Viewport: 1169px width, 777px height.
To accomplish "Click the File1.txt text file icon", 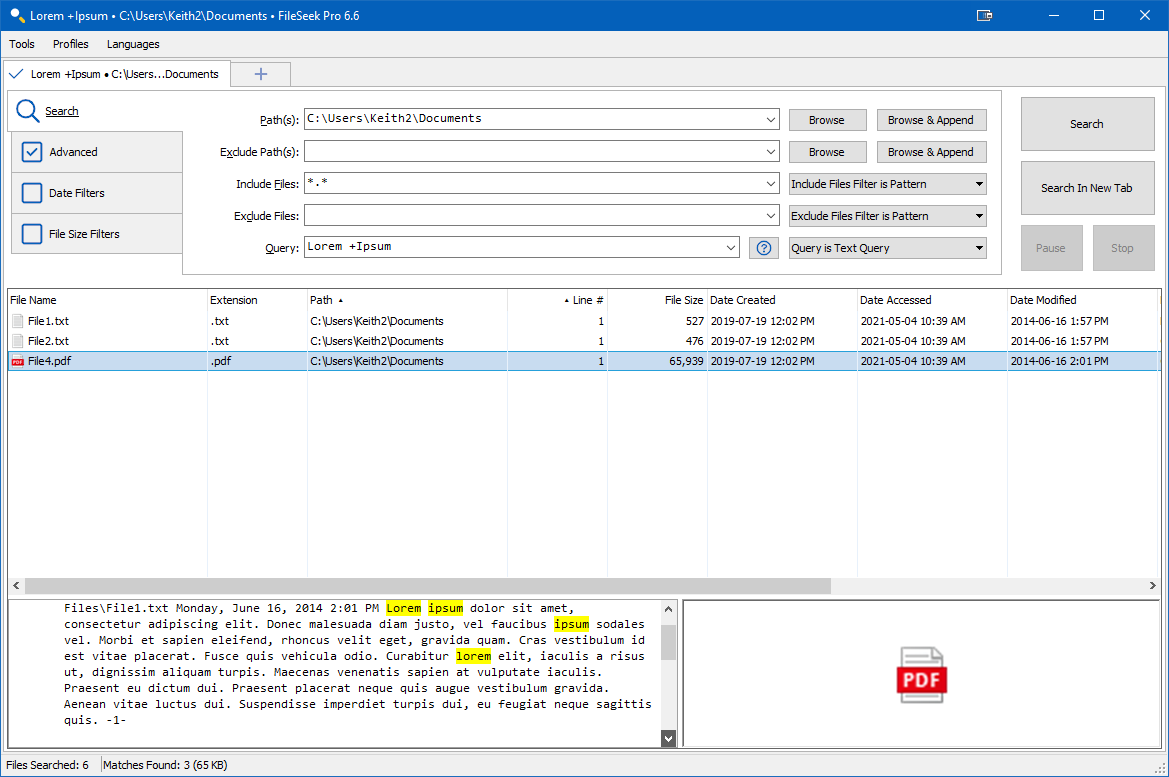I will (x=17, y=321).
